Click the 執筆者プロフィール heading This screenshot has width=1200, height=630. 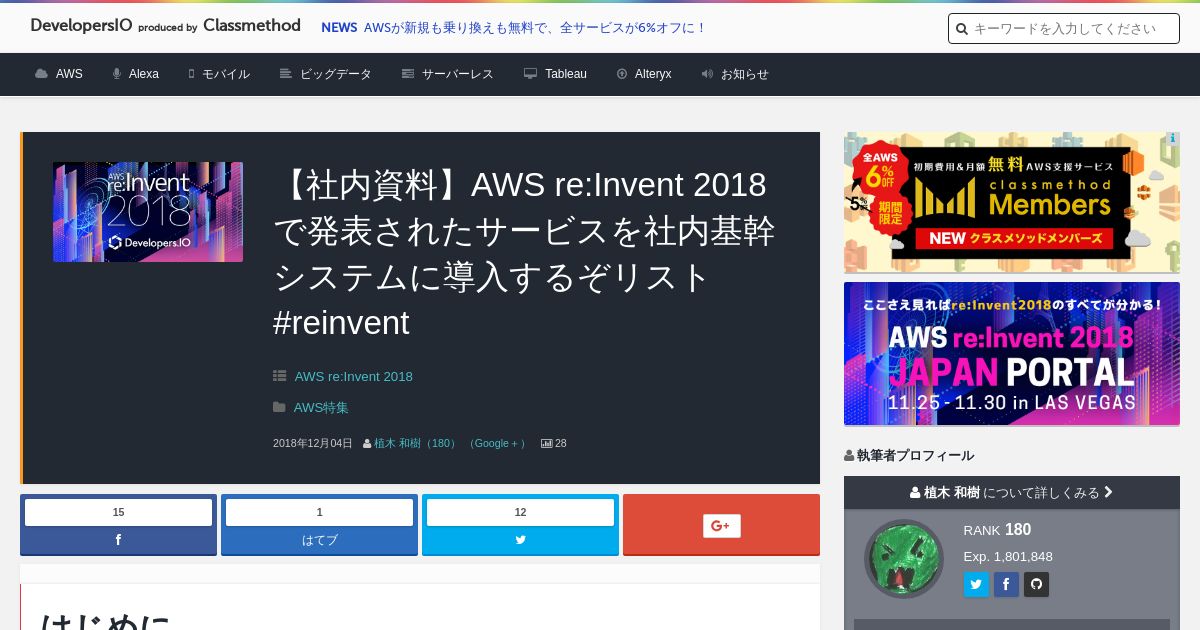[x=909, y=456]
